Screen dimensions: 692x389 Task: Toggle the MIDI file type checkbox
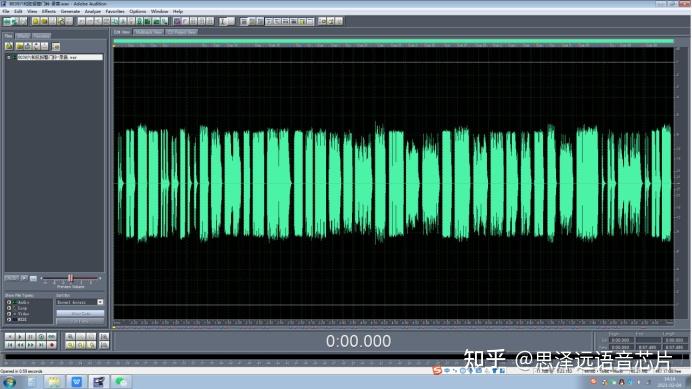pos(9,319)
